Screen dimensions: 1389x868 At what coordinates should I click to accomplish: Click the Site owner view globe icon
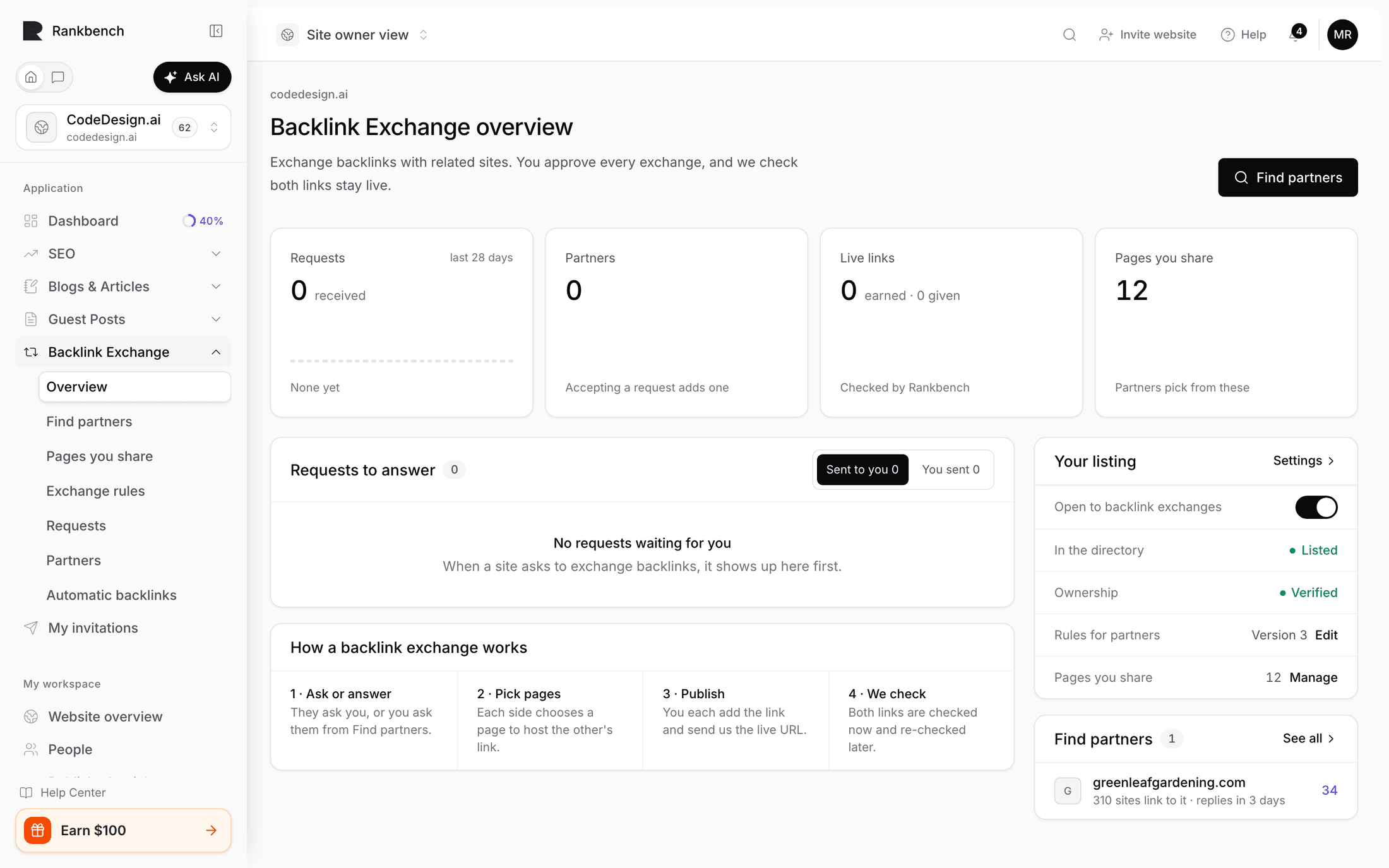tap(287, 35)
